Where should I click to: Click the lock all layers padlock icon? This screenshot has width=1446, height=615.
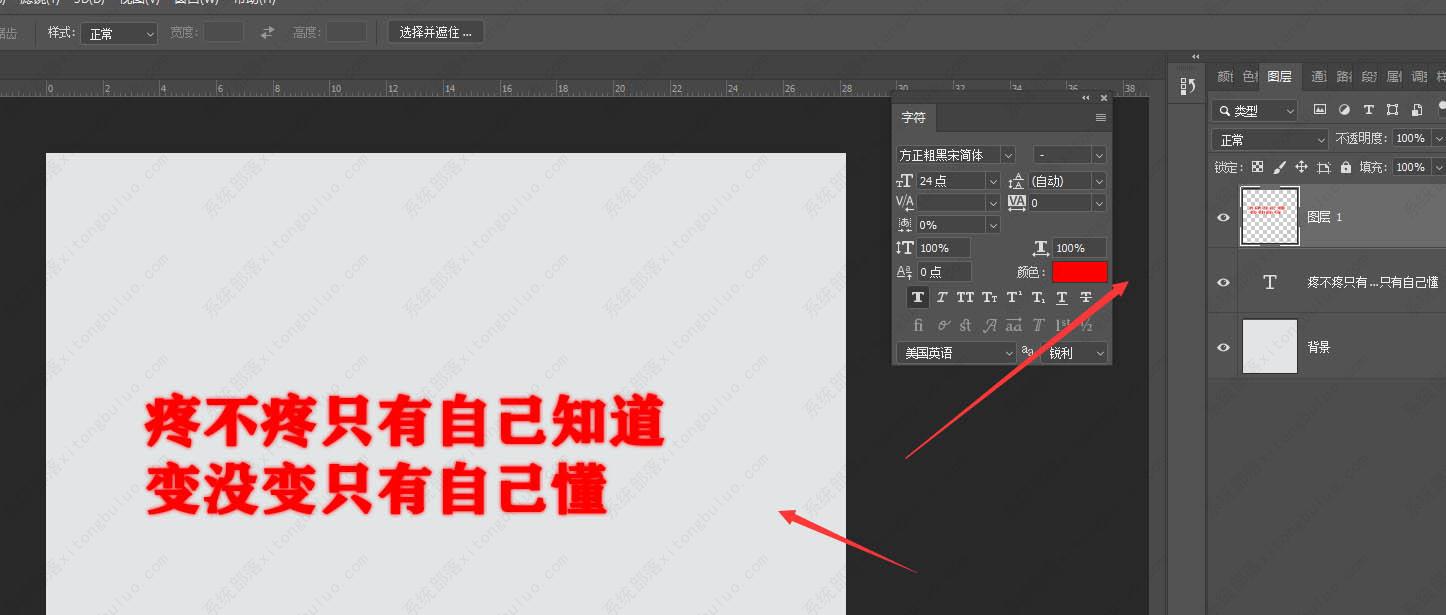click(1346, 167)
